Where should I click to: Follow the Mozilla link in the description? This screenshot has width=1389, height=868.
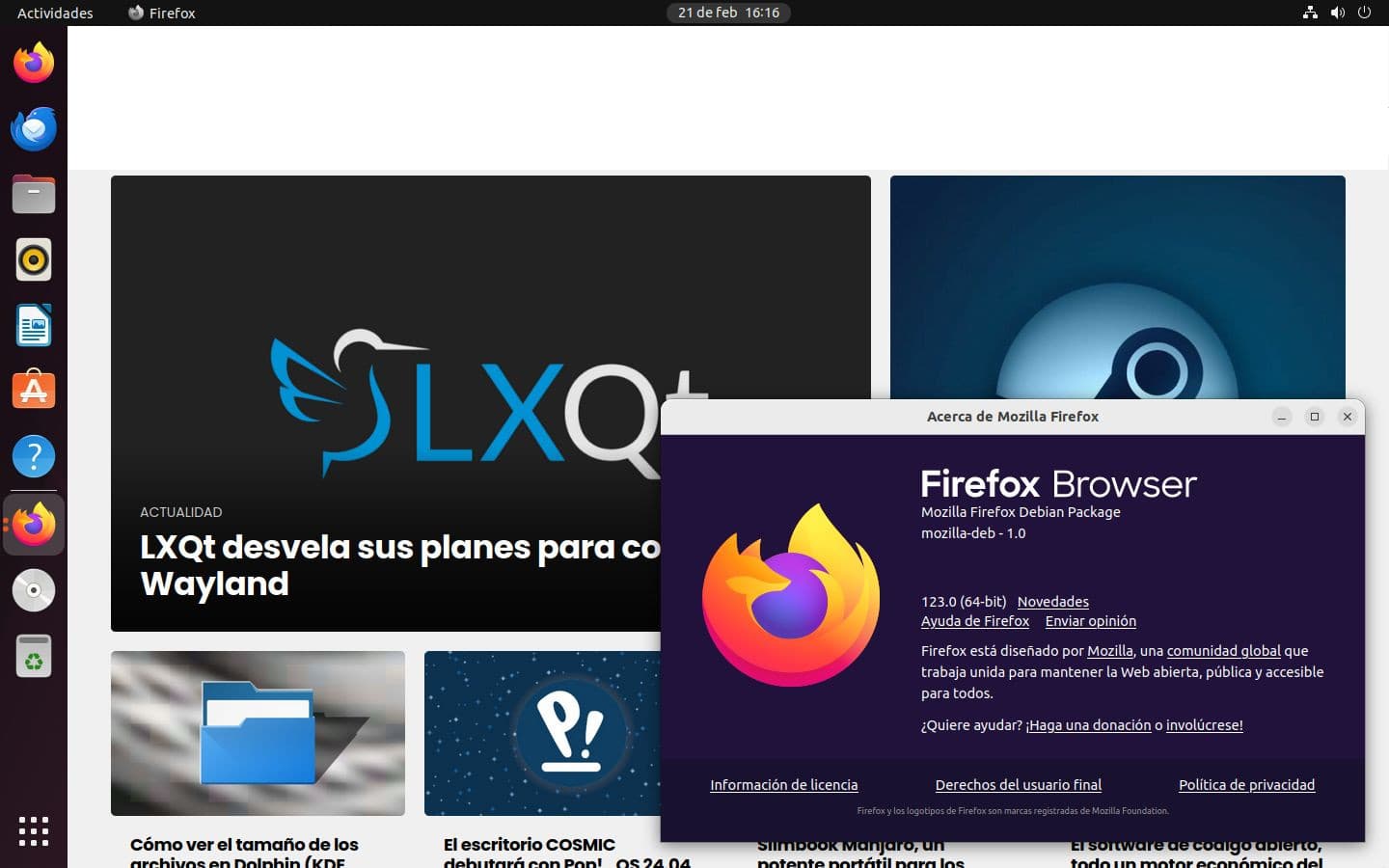tap(1109, 651)
